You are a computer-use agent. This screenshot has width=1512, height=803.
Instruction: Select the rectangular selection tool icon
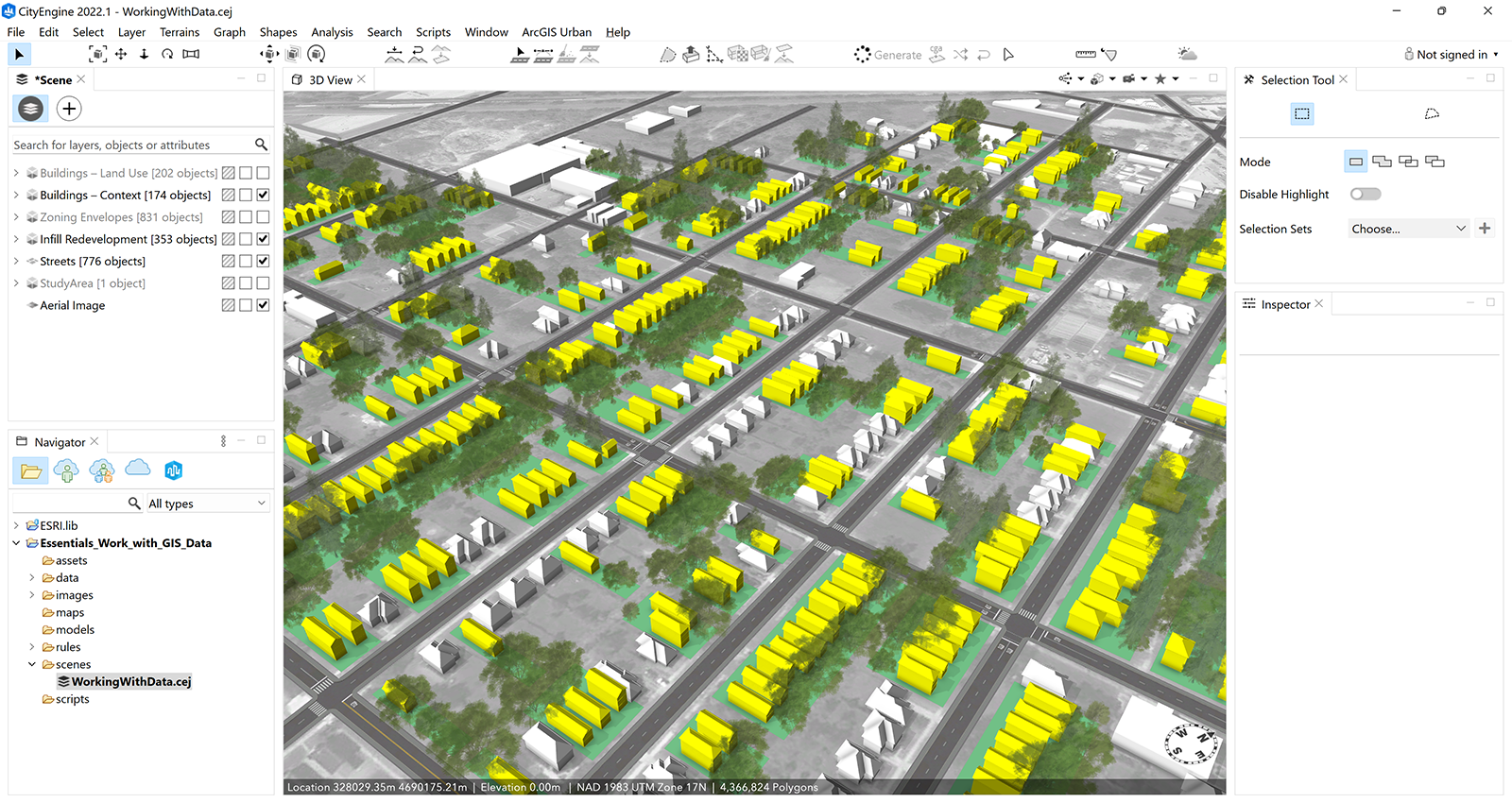click(1302, 113)
